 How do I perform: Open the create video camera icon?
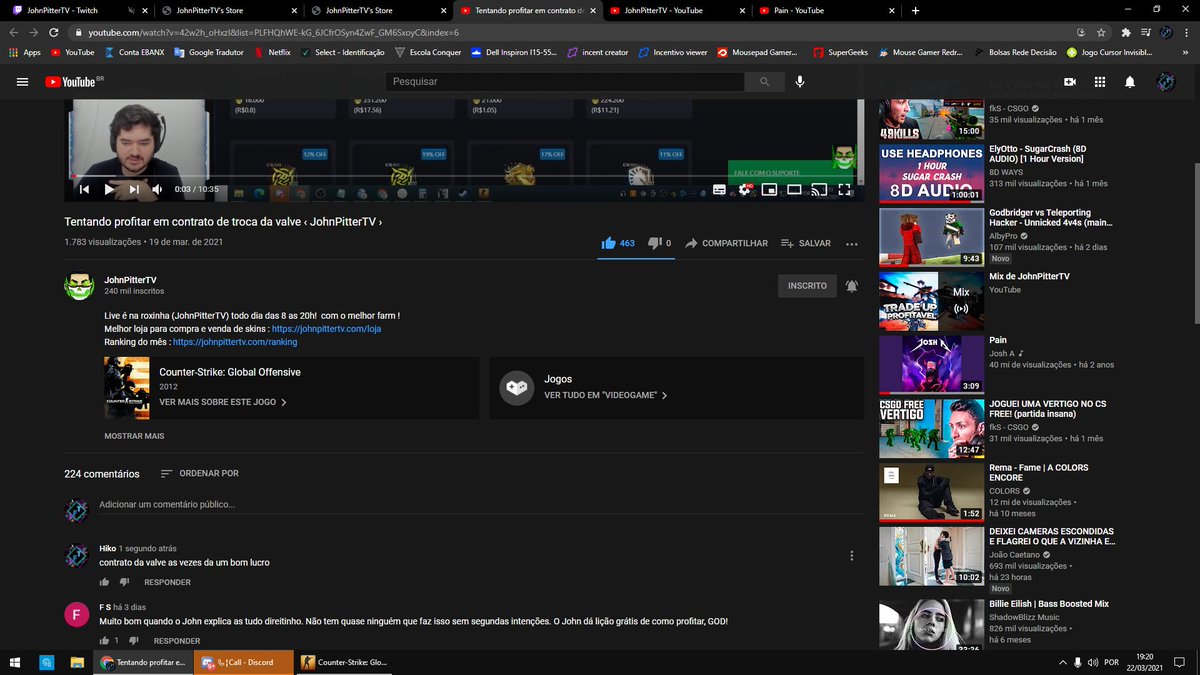(x=1070, y=82)
